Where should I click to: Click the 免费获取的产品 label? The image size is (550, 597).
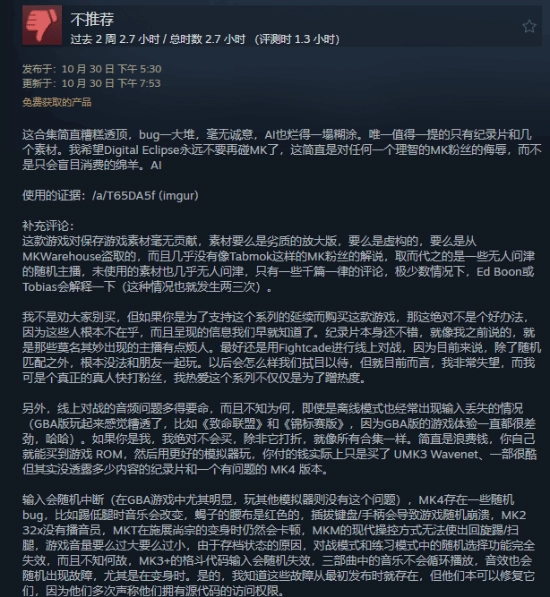(57, 102)
